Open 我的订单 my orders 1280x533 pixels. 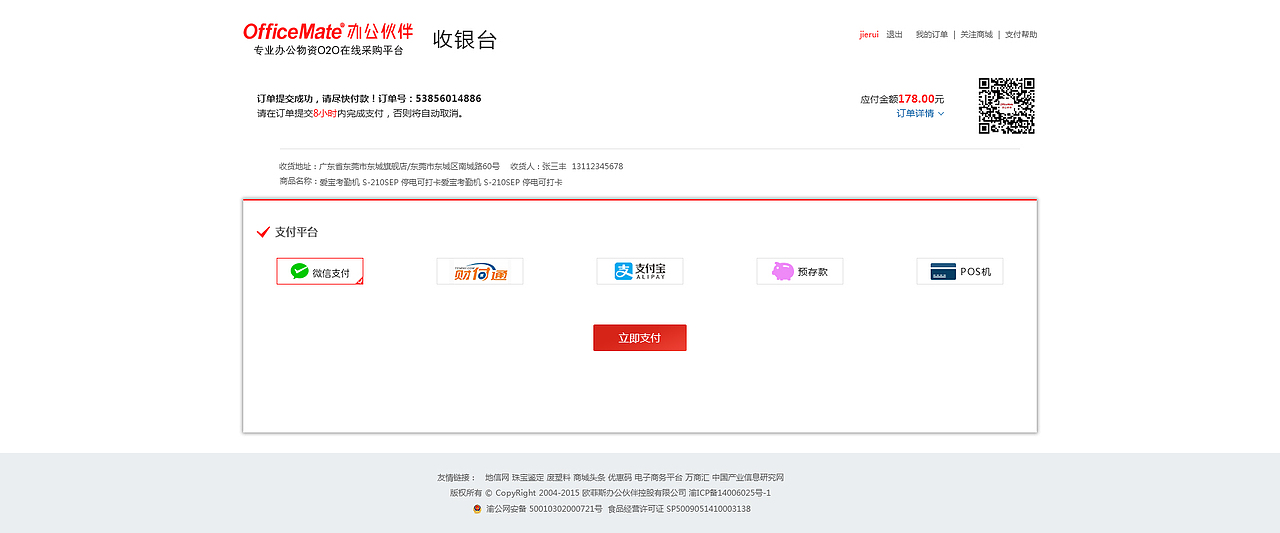point(931,34)
